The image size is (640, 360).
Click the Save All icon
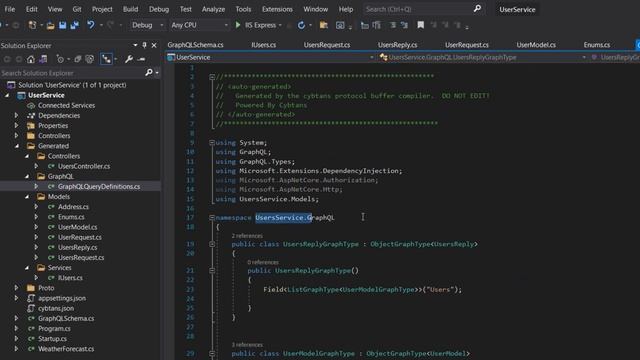coord(74,25)
